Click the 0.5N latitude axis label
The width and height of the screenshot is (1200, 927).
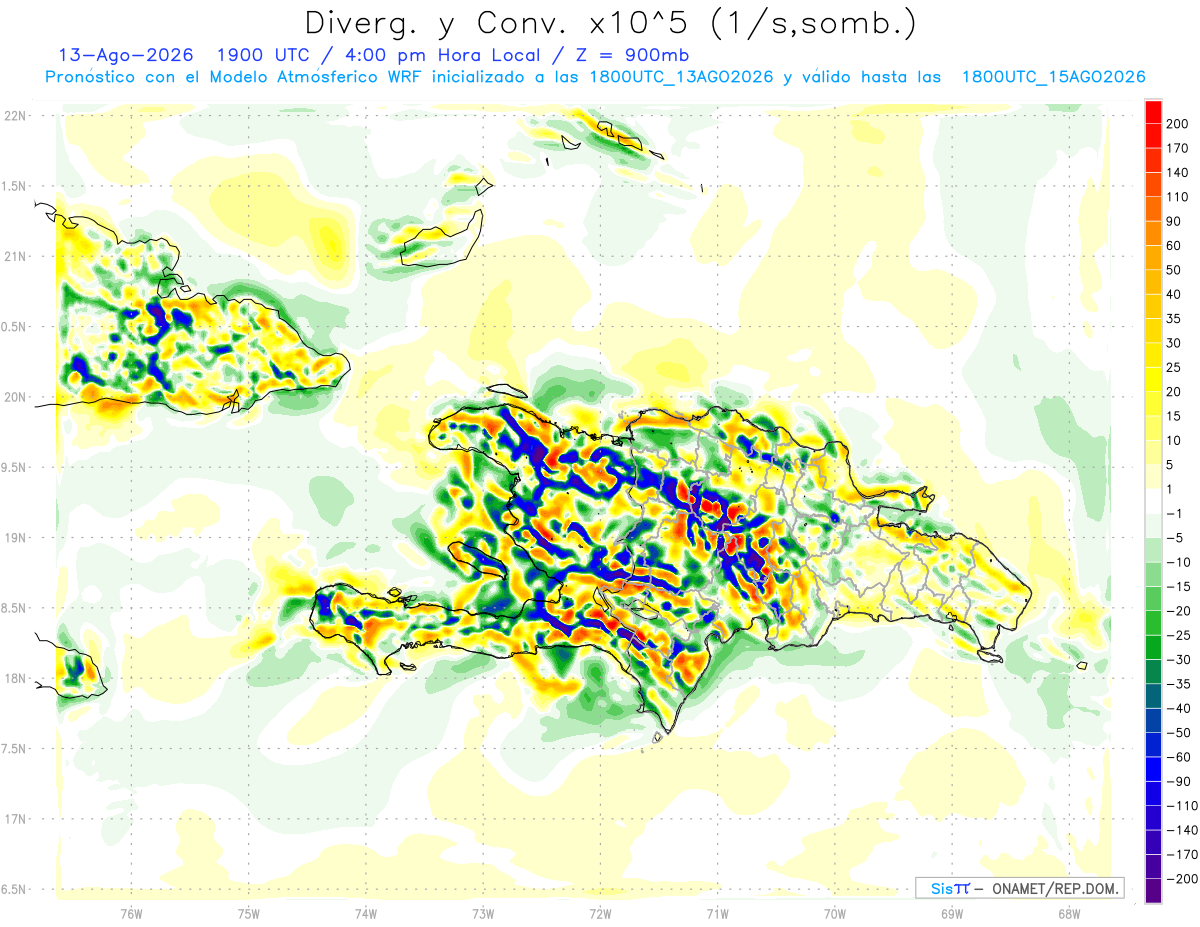pos(15,327)
